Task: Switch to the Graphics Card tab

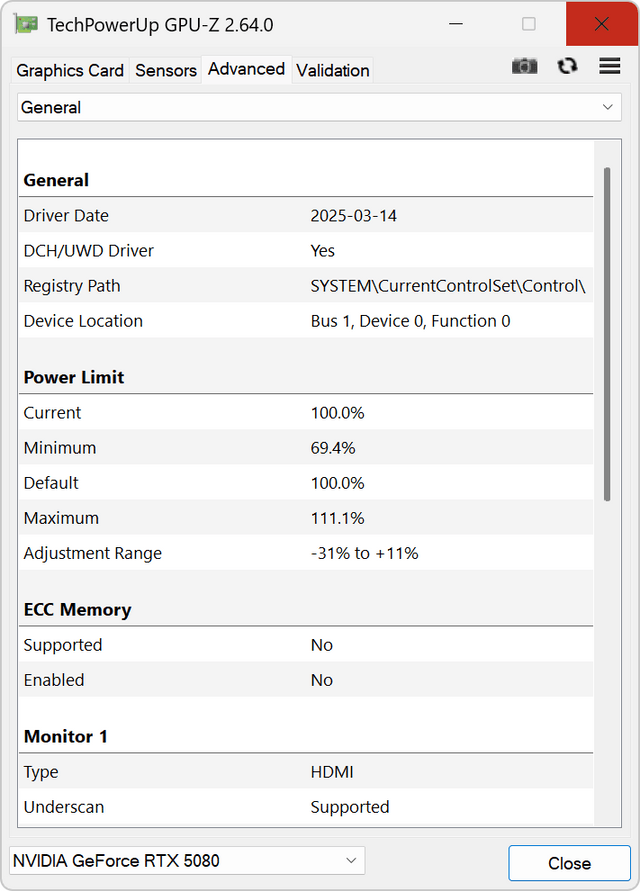Action: [x=70, y=70]
